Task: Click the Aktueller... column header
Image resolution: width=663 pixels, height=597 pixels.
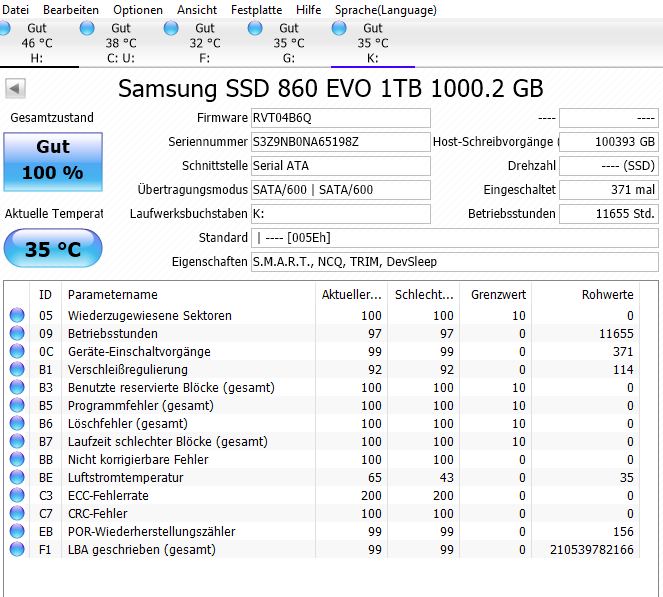Action: point(351,294)
